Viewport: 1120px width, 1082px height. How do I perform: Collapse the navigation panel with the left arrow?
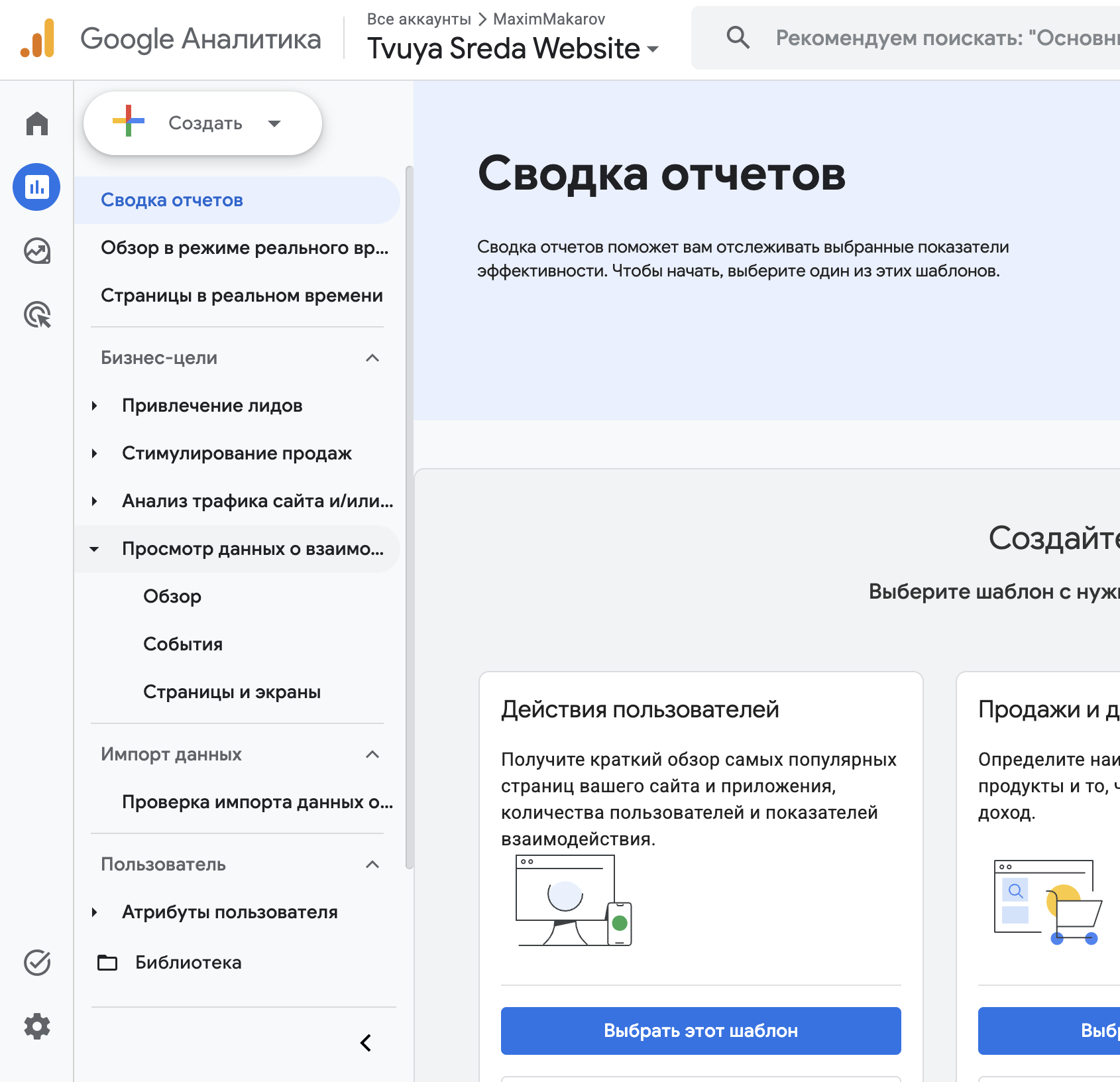[x=365, y=1043]
